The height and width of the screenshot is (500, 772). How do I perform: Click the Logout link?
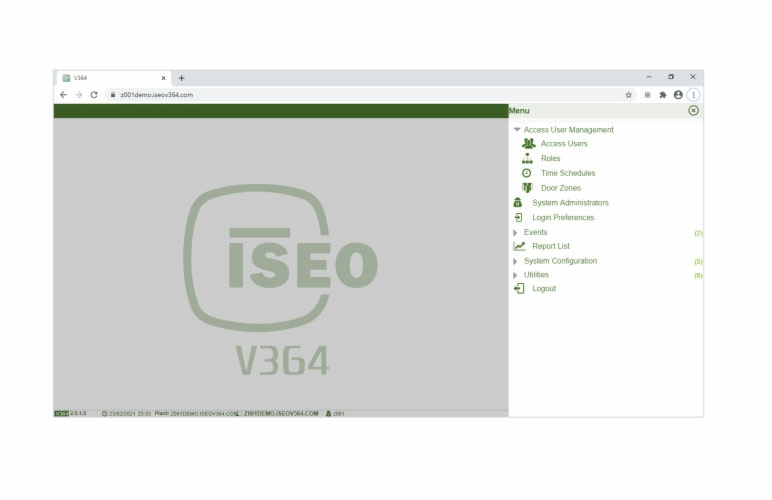(544, 288)
